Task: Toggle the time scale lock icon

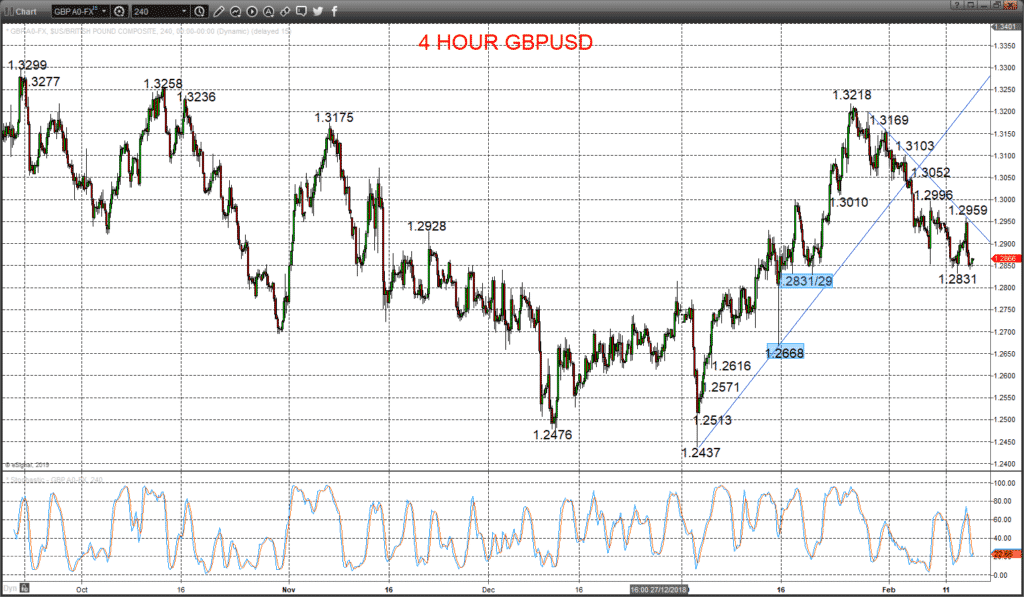Action: [25, 587]
